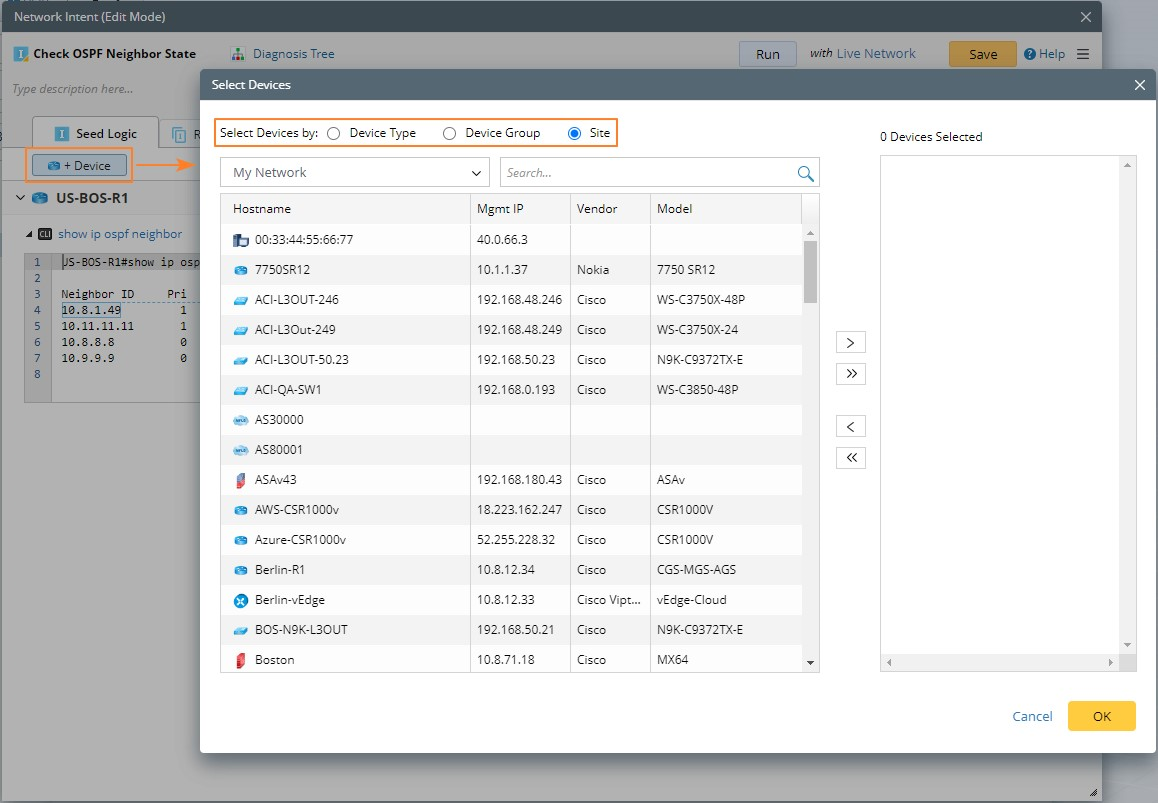
Task: Click the device Search input field
Action: tap(645, 173)
